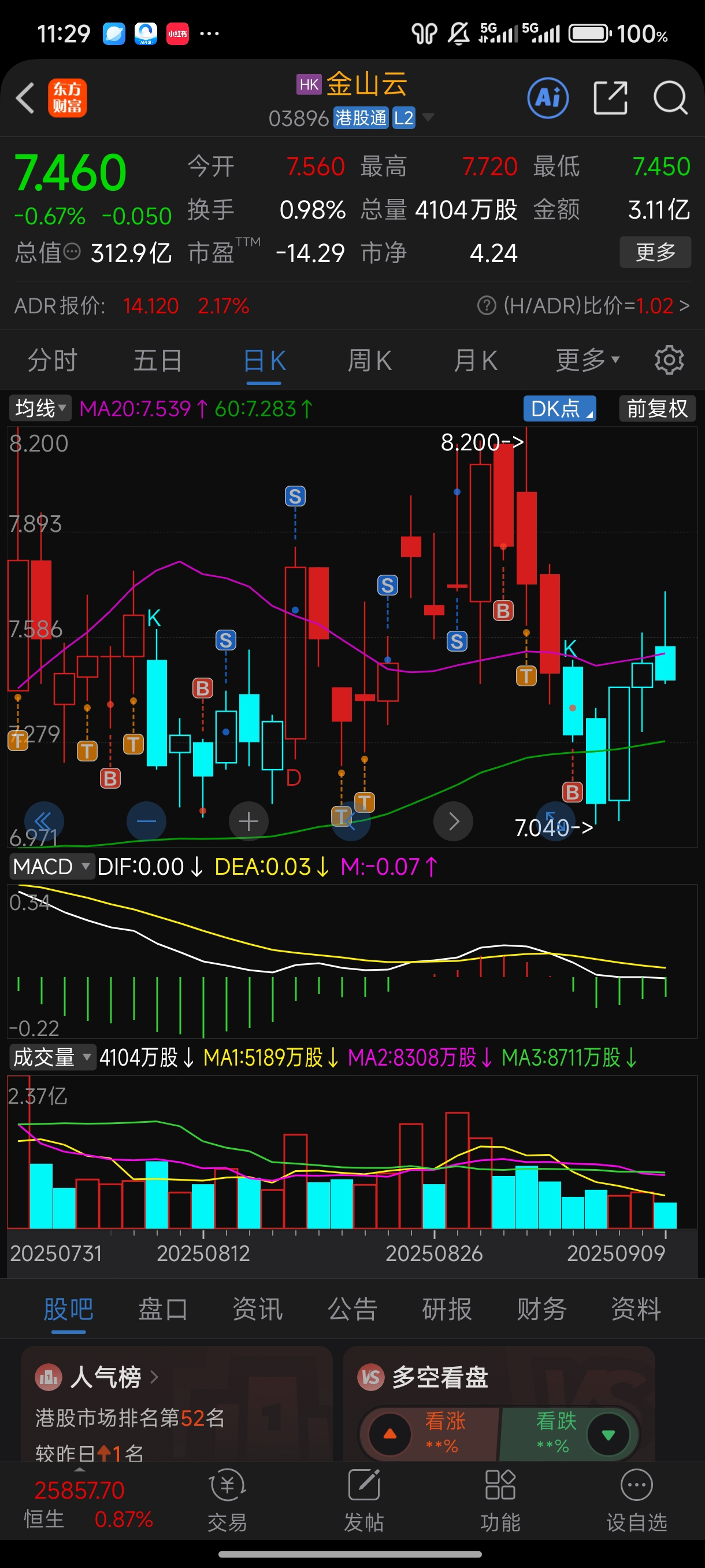Tap the 更多 quote details button
The height and width of the screenshot is (1568, 705).
pos(655,252)
